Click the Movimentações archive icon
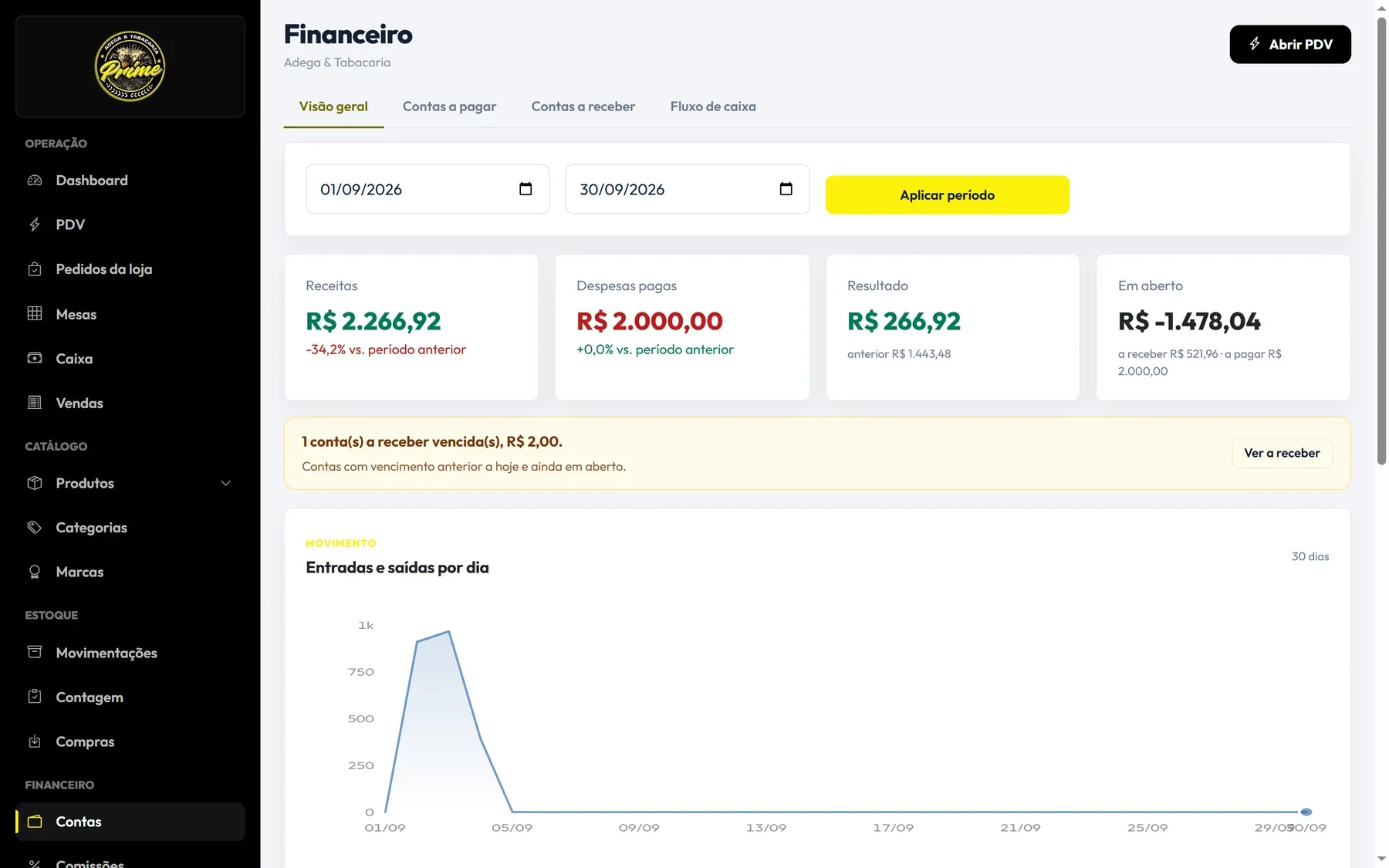The height and width of the screenshot is (868, 1389). pos(35,653)
